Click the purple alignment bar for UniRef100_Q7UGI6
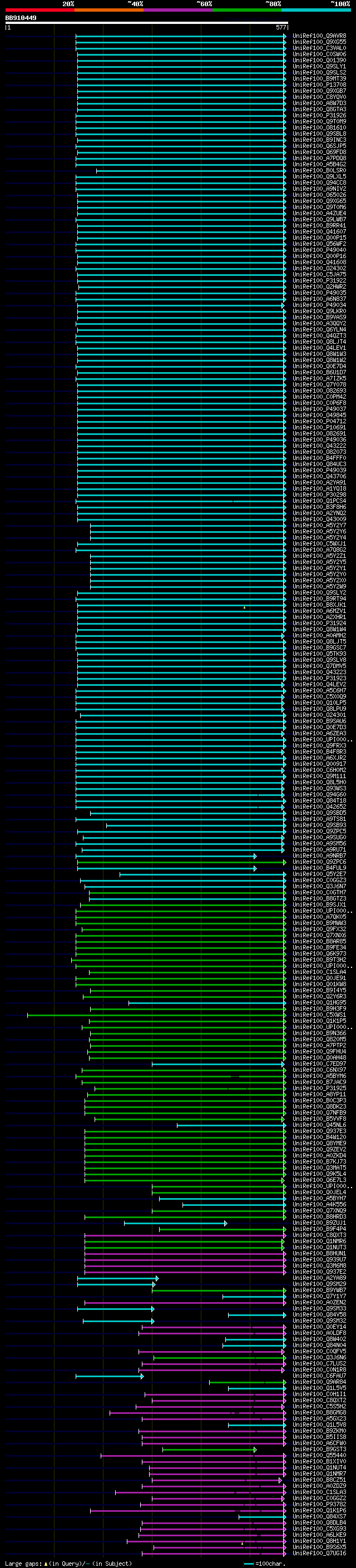The height and width of the screenshot is (1568, 356). point(214,1554)
